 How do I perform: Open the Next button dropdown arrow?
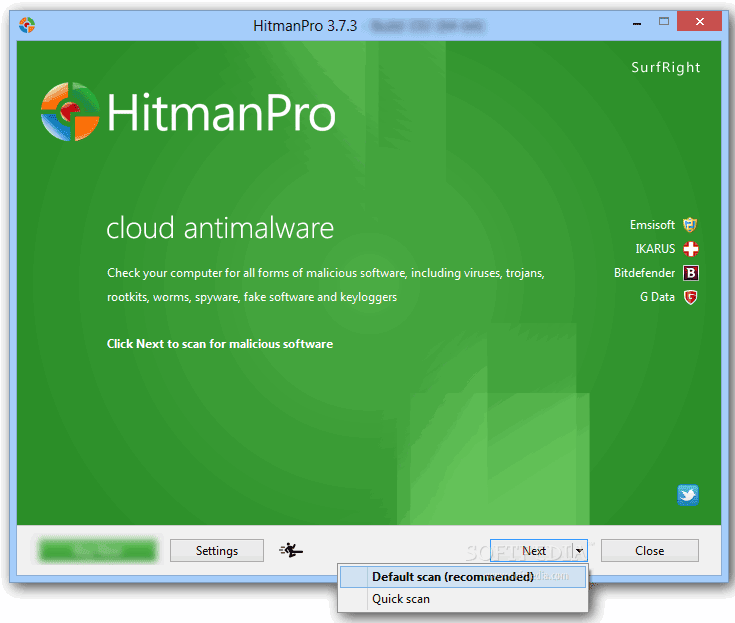click(580, 551)
